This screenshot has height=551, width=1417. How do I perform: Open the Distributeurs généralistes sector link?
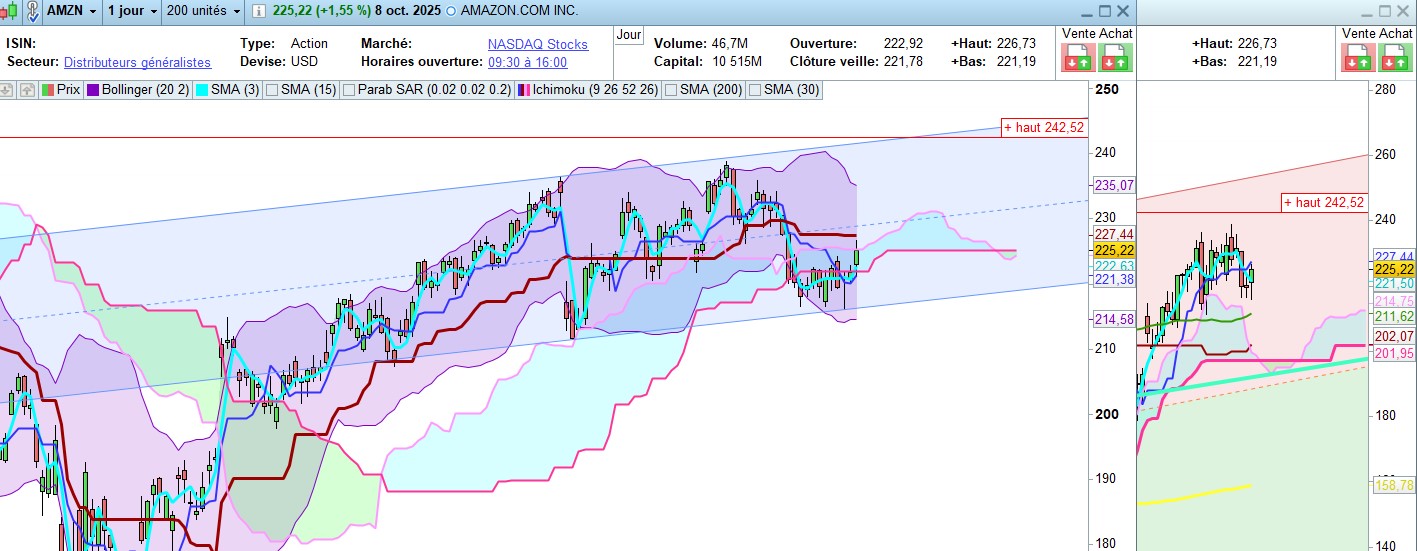(x=137, y=62)
